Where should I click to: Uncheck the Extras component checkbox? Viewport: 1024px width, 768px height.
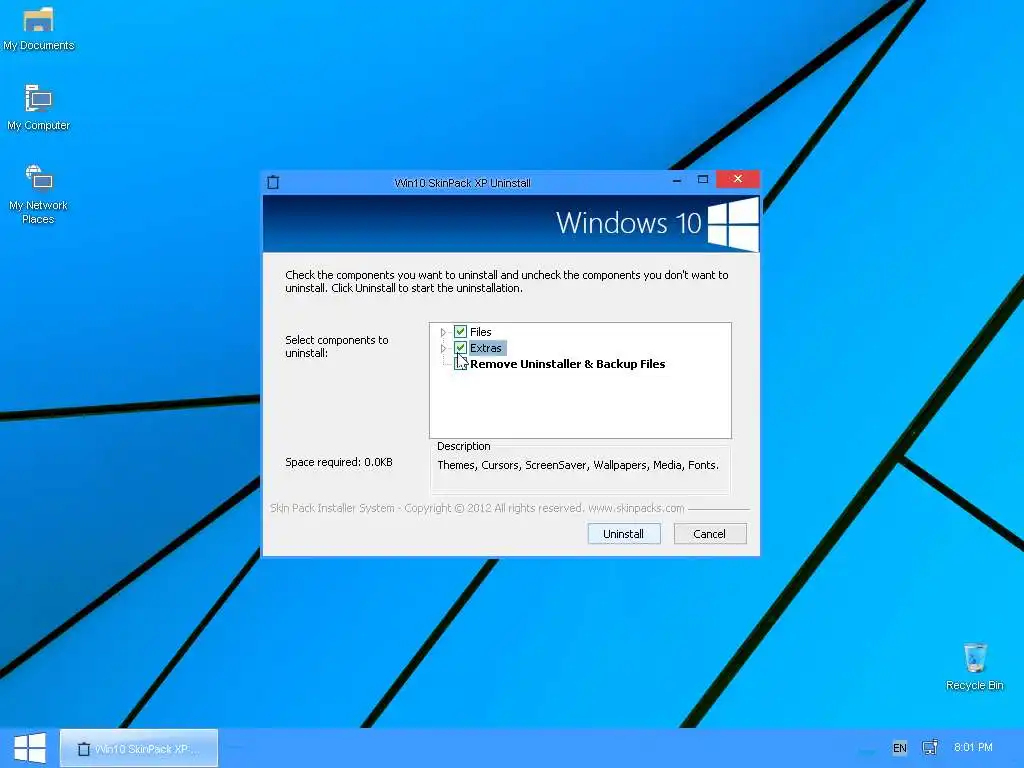coord(460,347)
